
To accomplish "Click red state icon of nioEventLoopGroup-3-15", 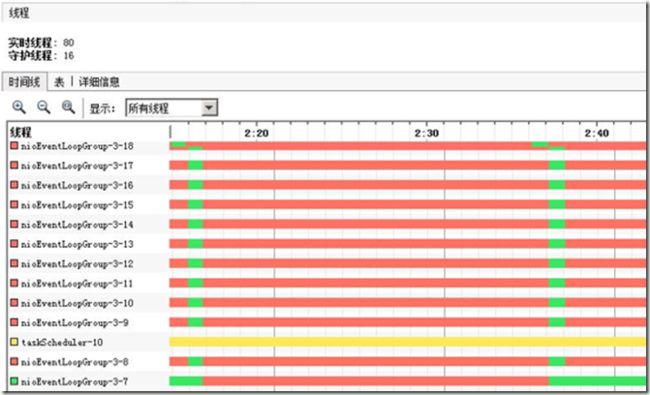I will (x=14, y=204).
